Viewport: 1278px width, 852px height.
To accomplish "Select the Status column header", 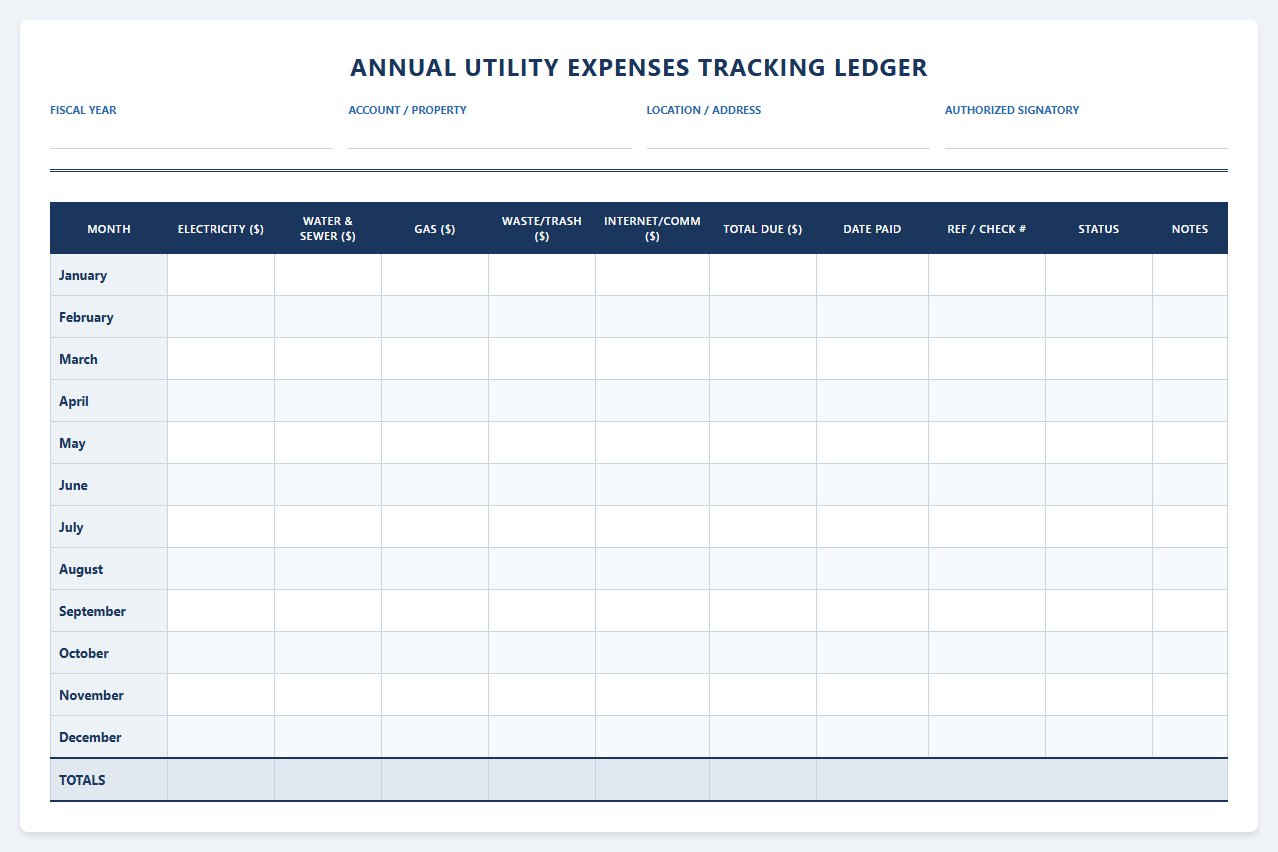I will point(1099,229).
